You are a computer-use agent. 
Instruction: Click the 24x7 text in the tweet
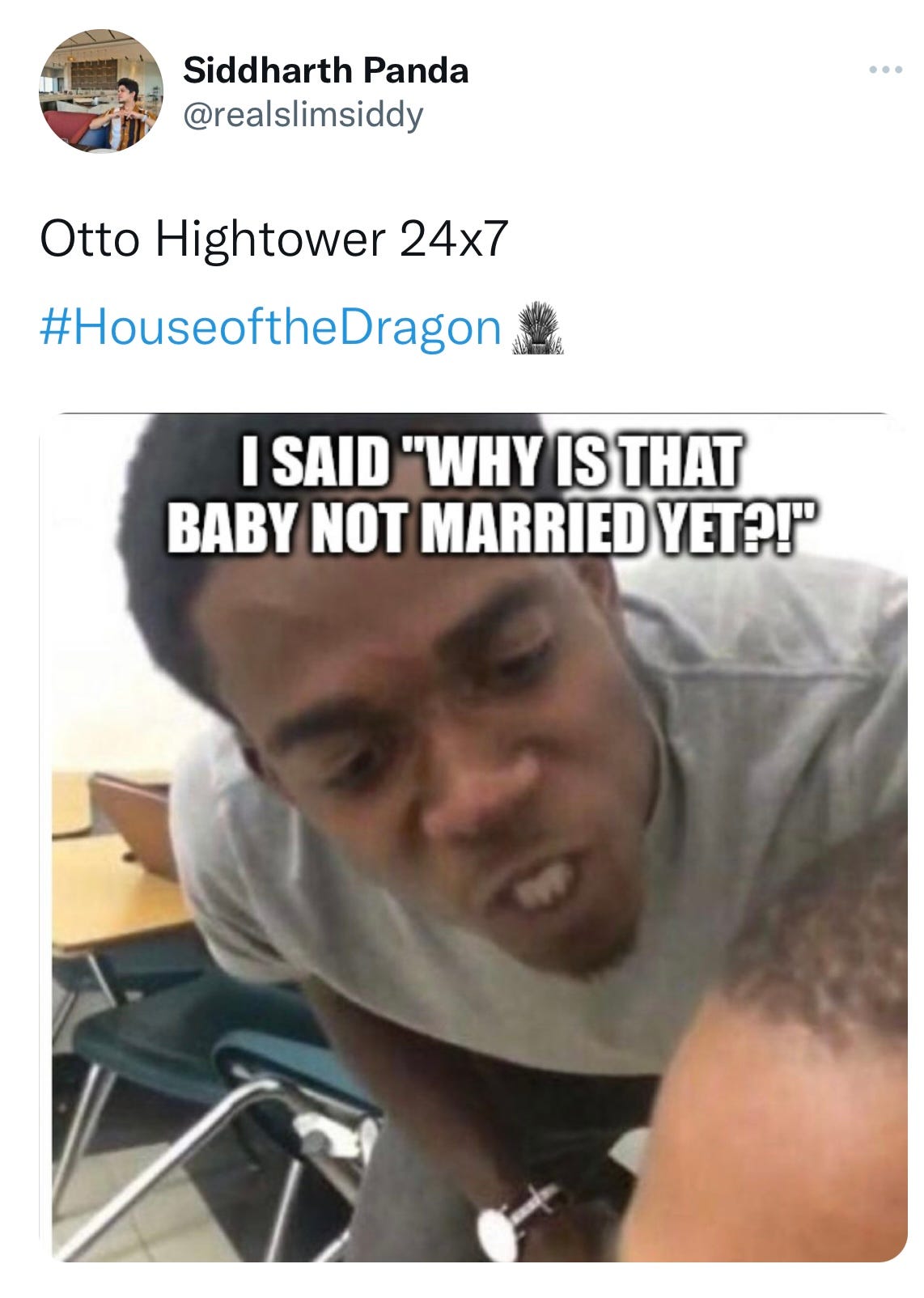[x=454, y=240]
